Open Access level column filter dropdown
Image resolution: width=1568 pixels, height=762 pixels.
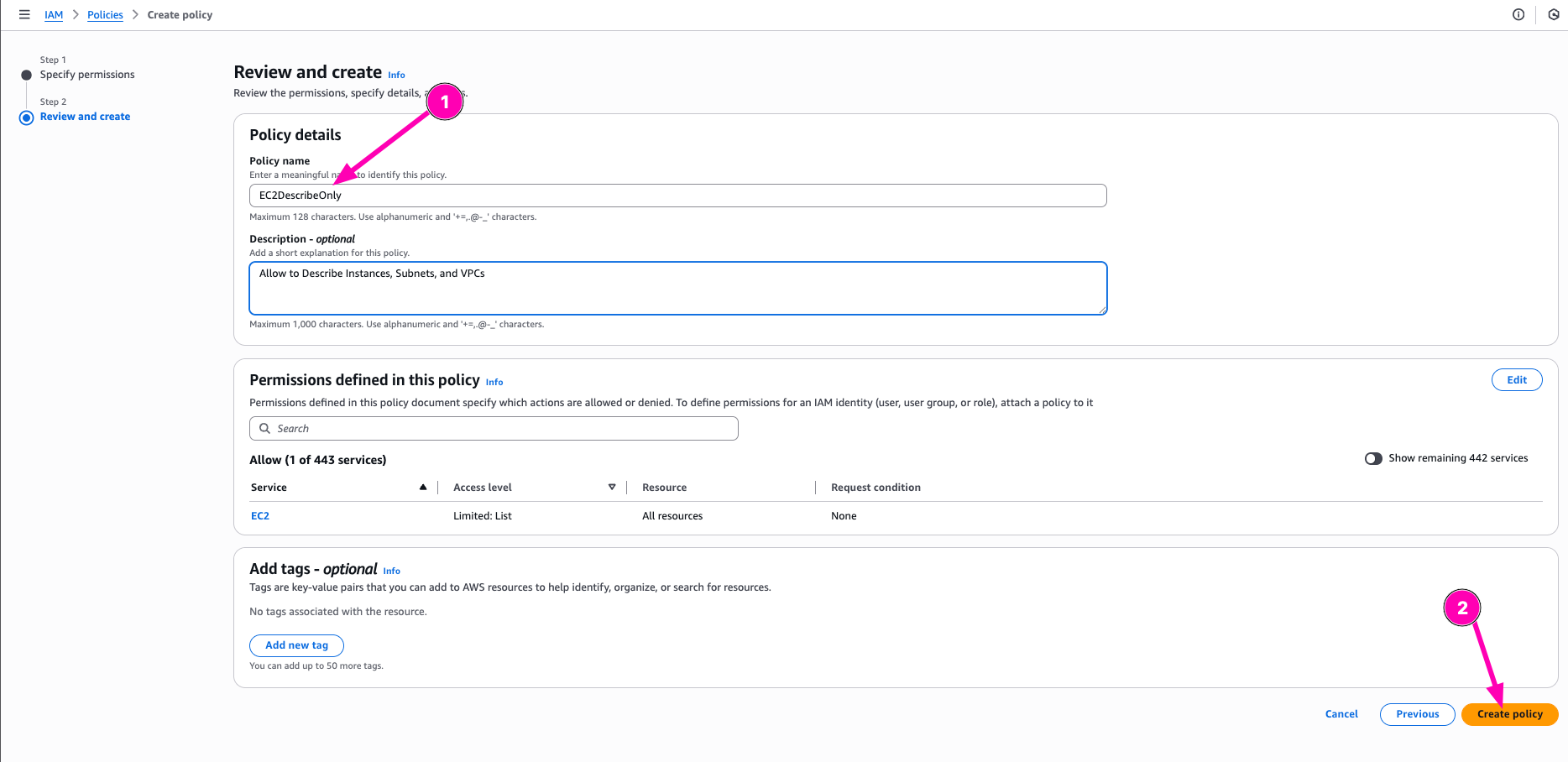(612, 487)
